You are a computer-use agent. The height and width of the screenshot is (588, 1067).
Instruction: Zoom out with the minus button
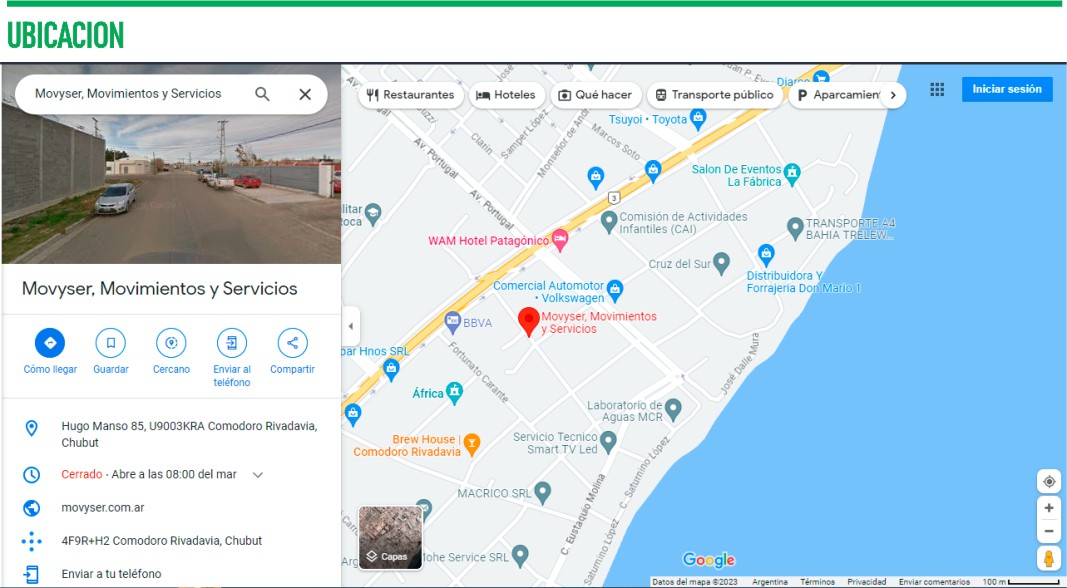[1049, 531]
